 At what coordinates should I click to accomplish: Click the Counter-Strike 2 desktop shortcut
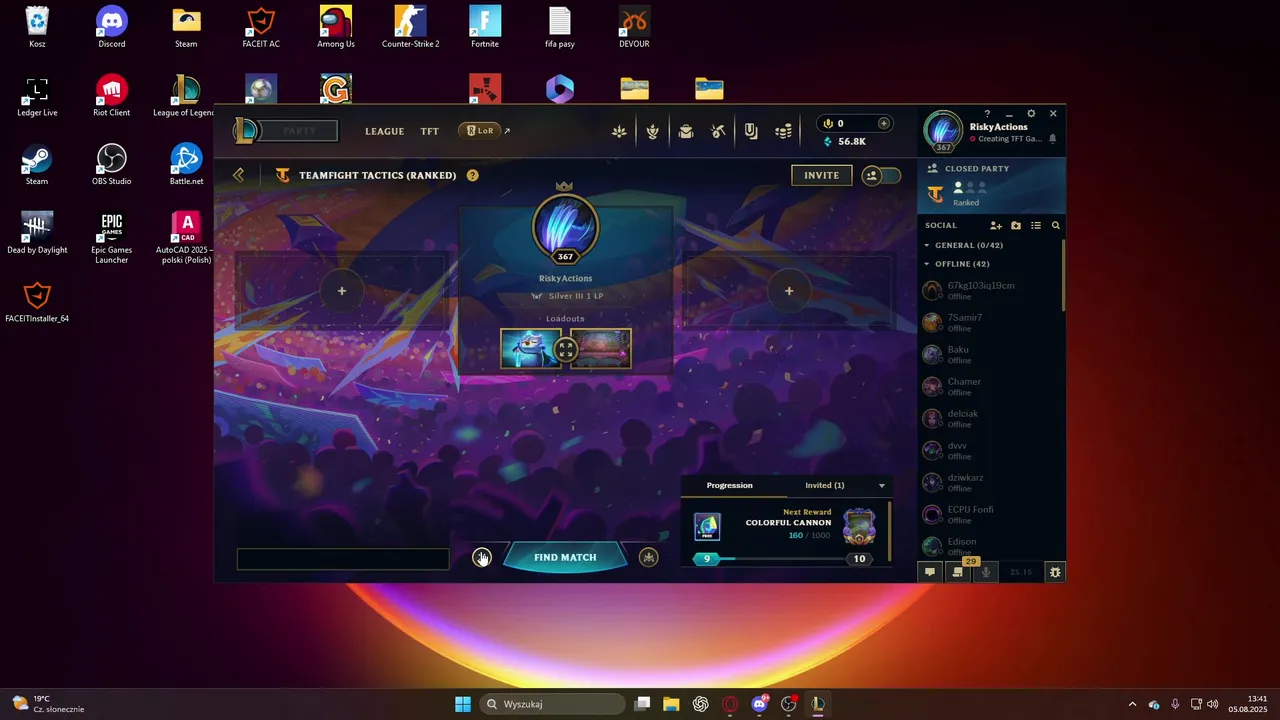click(x=410, y=28)
